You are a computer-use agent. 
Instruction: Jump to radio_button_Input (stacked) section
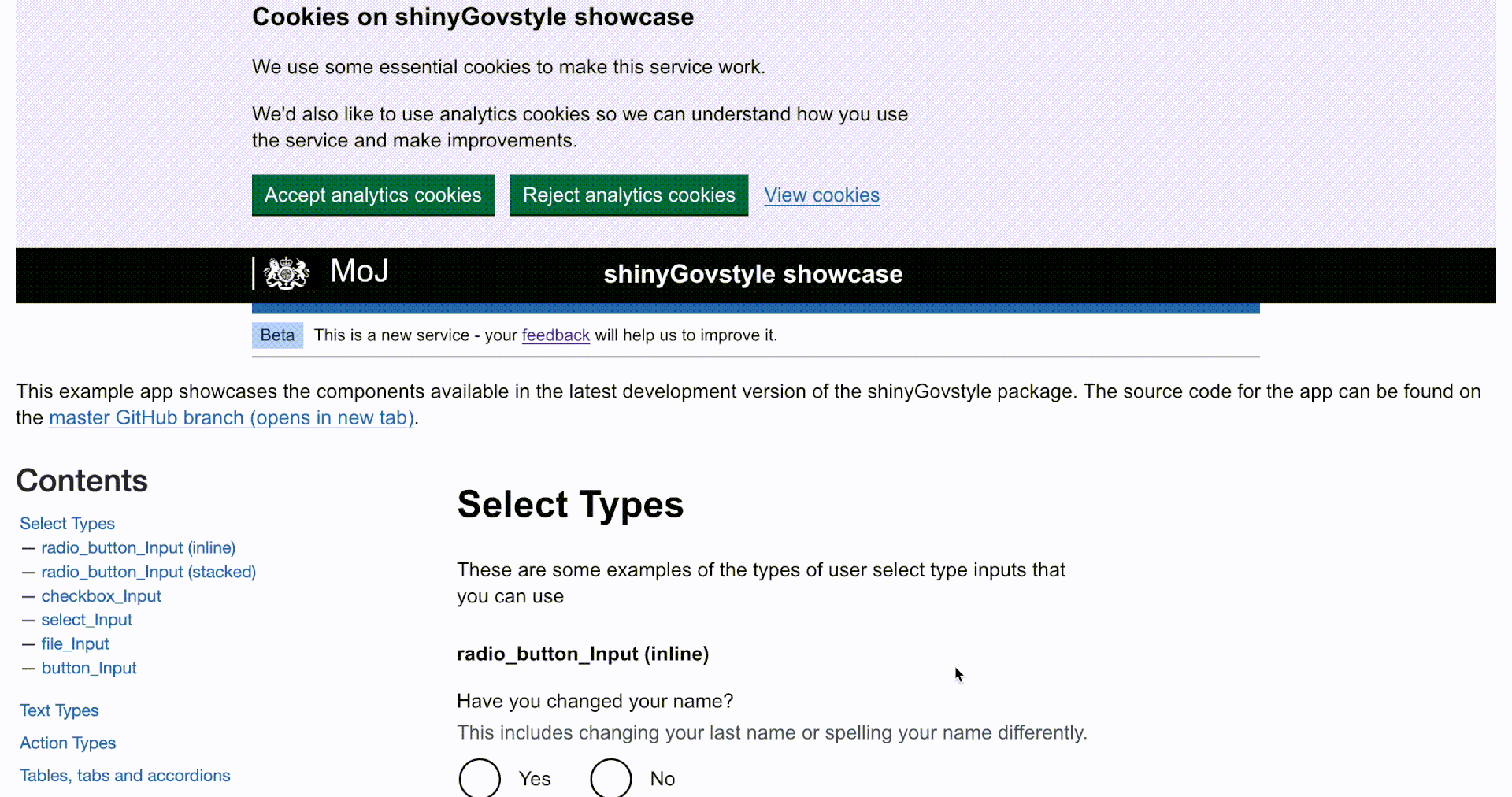[149, 572]
